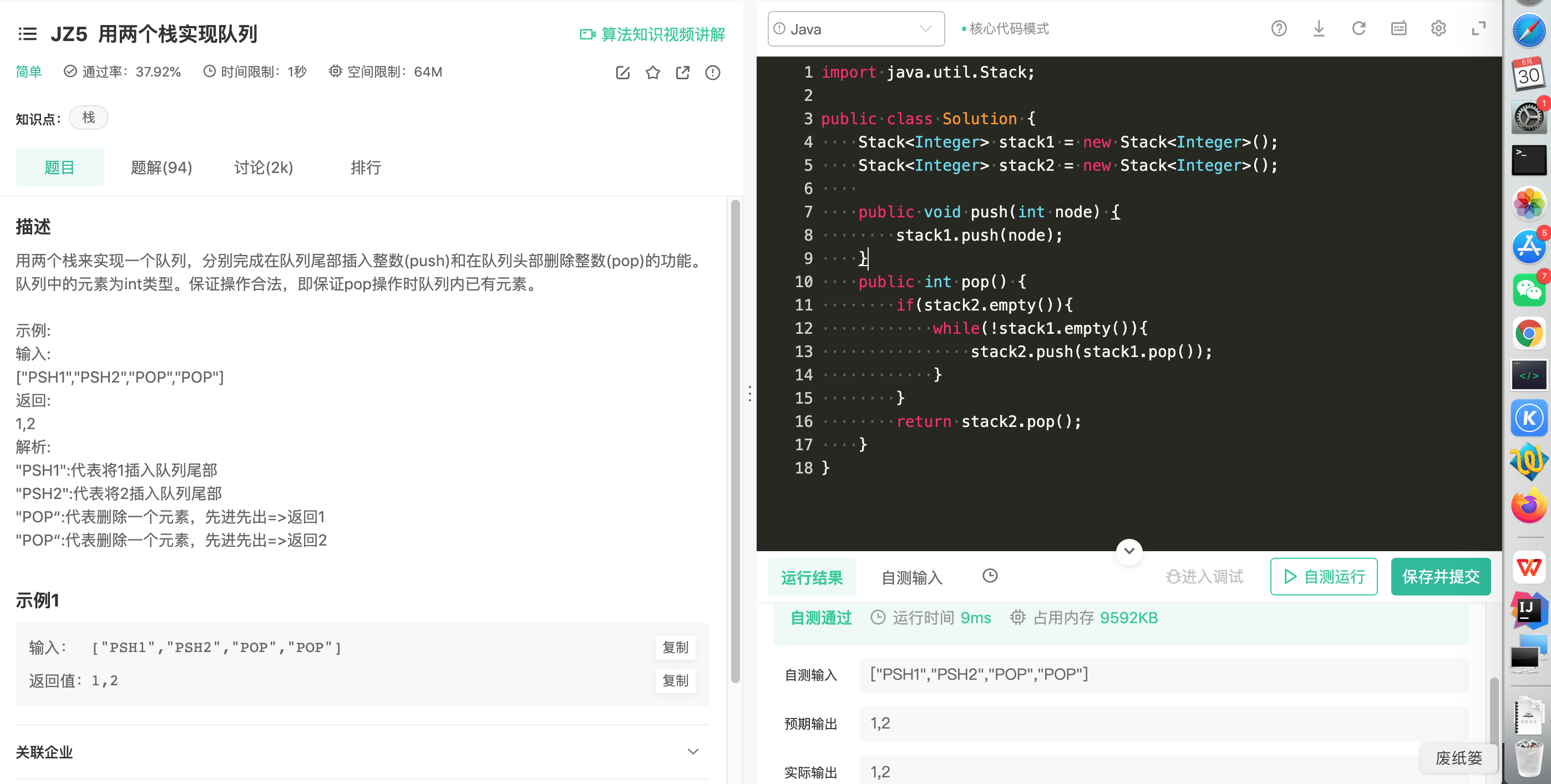This screenshot has height=784, width=1551.
Task: Copy the example return value 1,2
Action: pyautogui.click(x=675, y=680)
